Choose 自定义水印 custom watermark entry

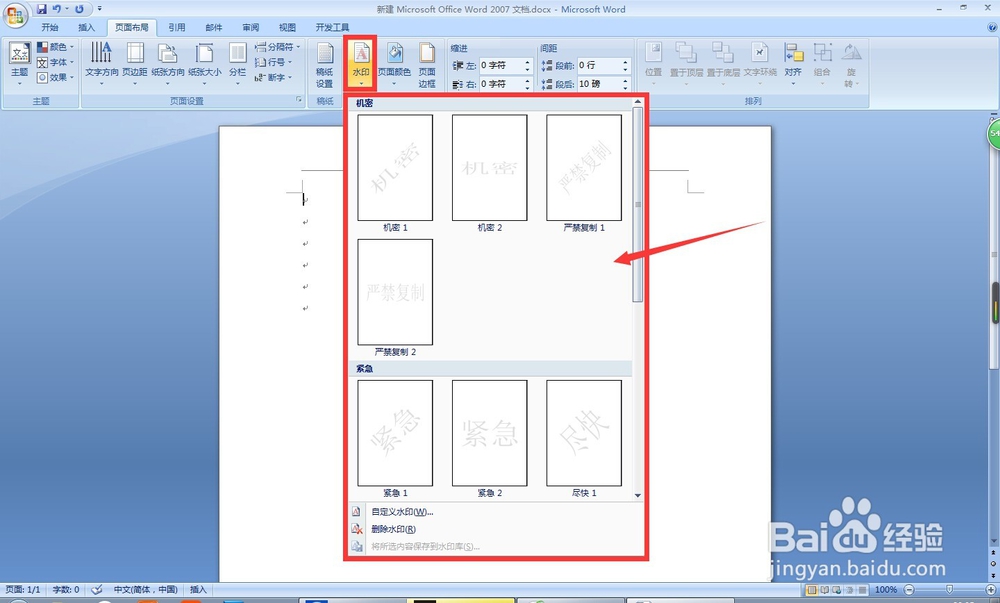click(x=496, y=512)
